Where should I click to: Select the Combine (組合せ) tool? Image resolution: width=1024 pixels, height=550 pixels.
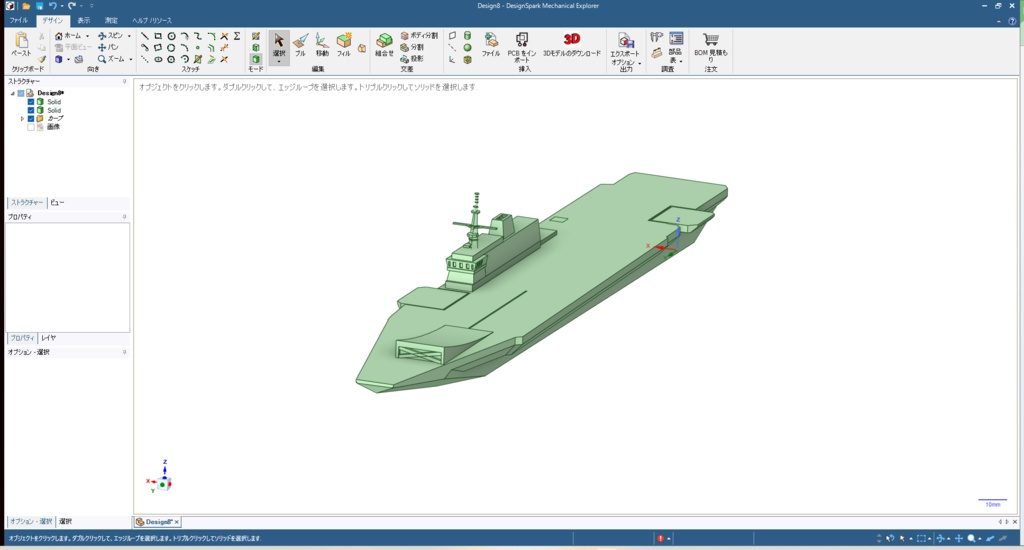pos(384,45)
